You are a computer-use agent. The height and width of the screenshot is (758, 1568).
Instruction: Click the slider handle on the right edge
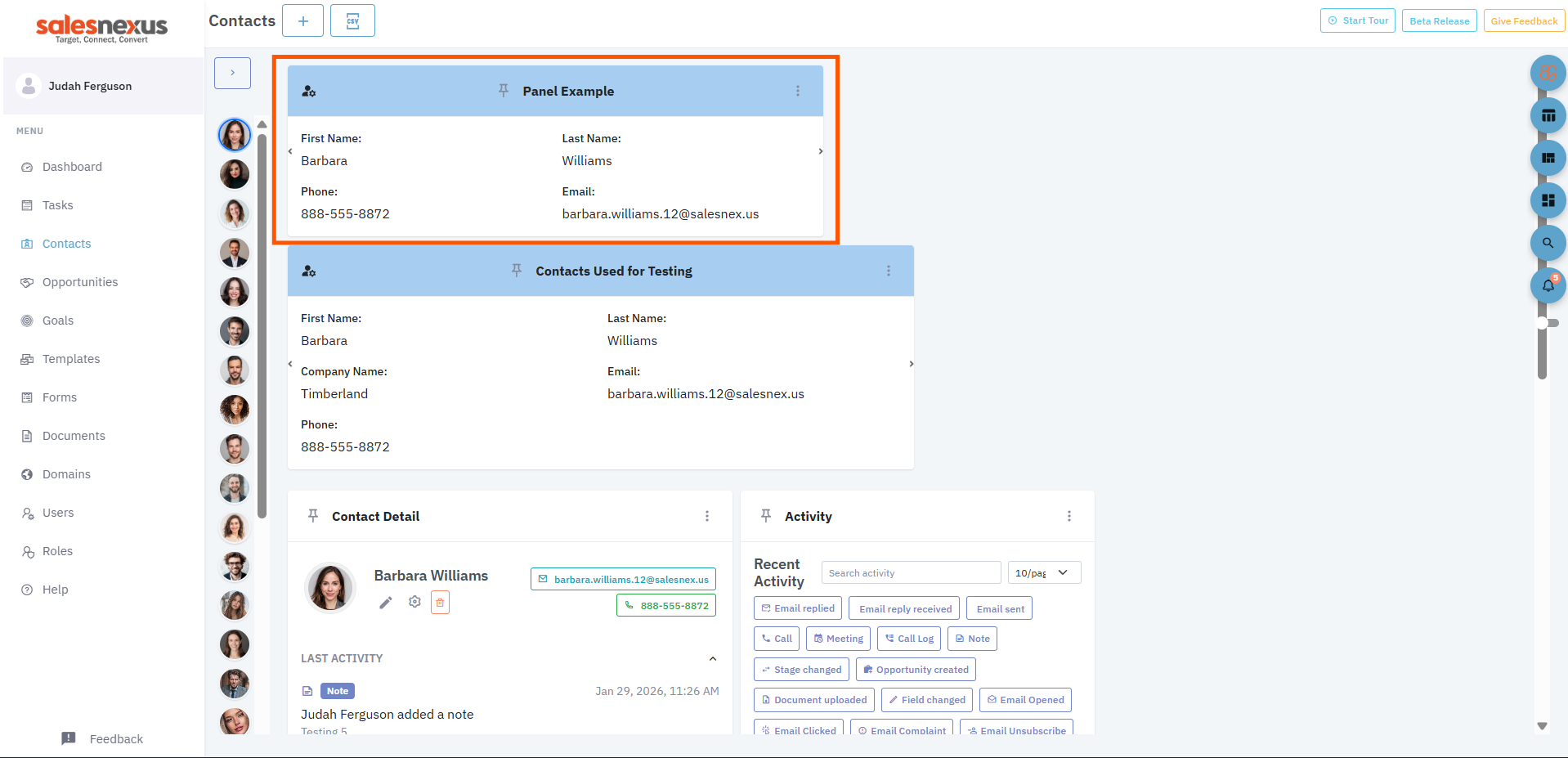[1543, 323]
